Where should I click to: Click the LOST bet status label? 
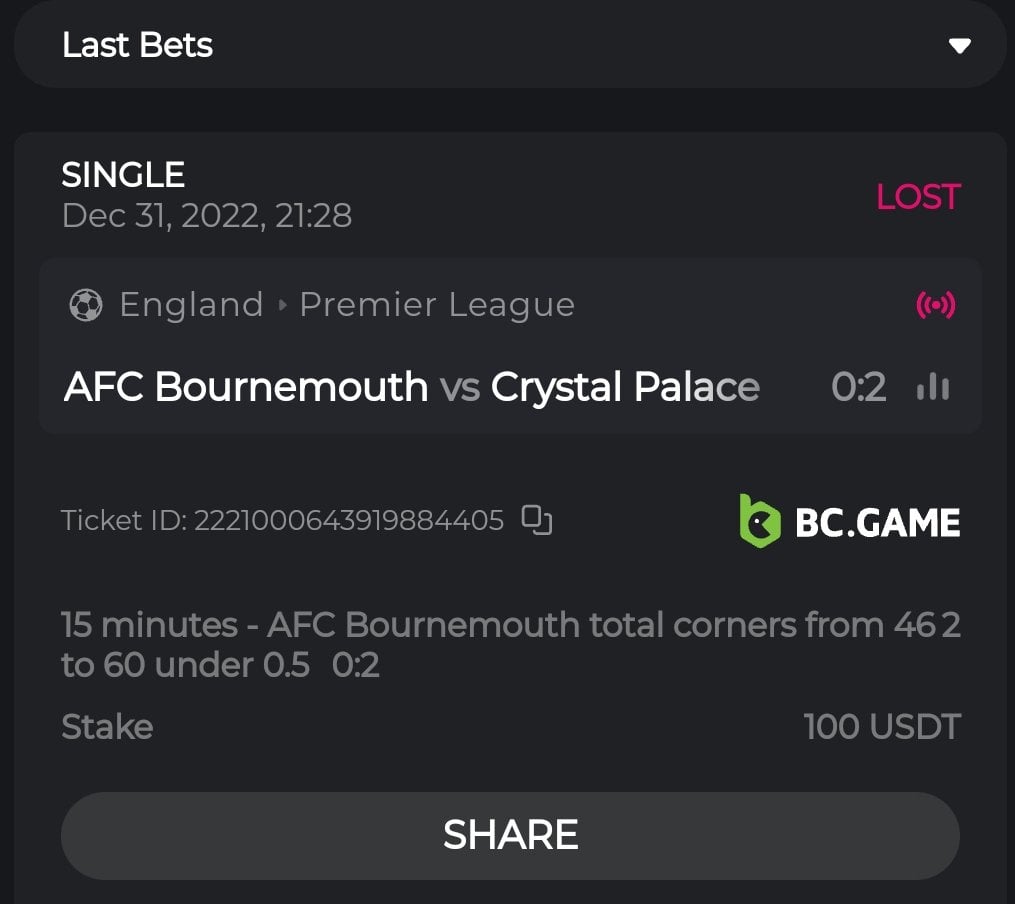click(x=917, y=197)
